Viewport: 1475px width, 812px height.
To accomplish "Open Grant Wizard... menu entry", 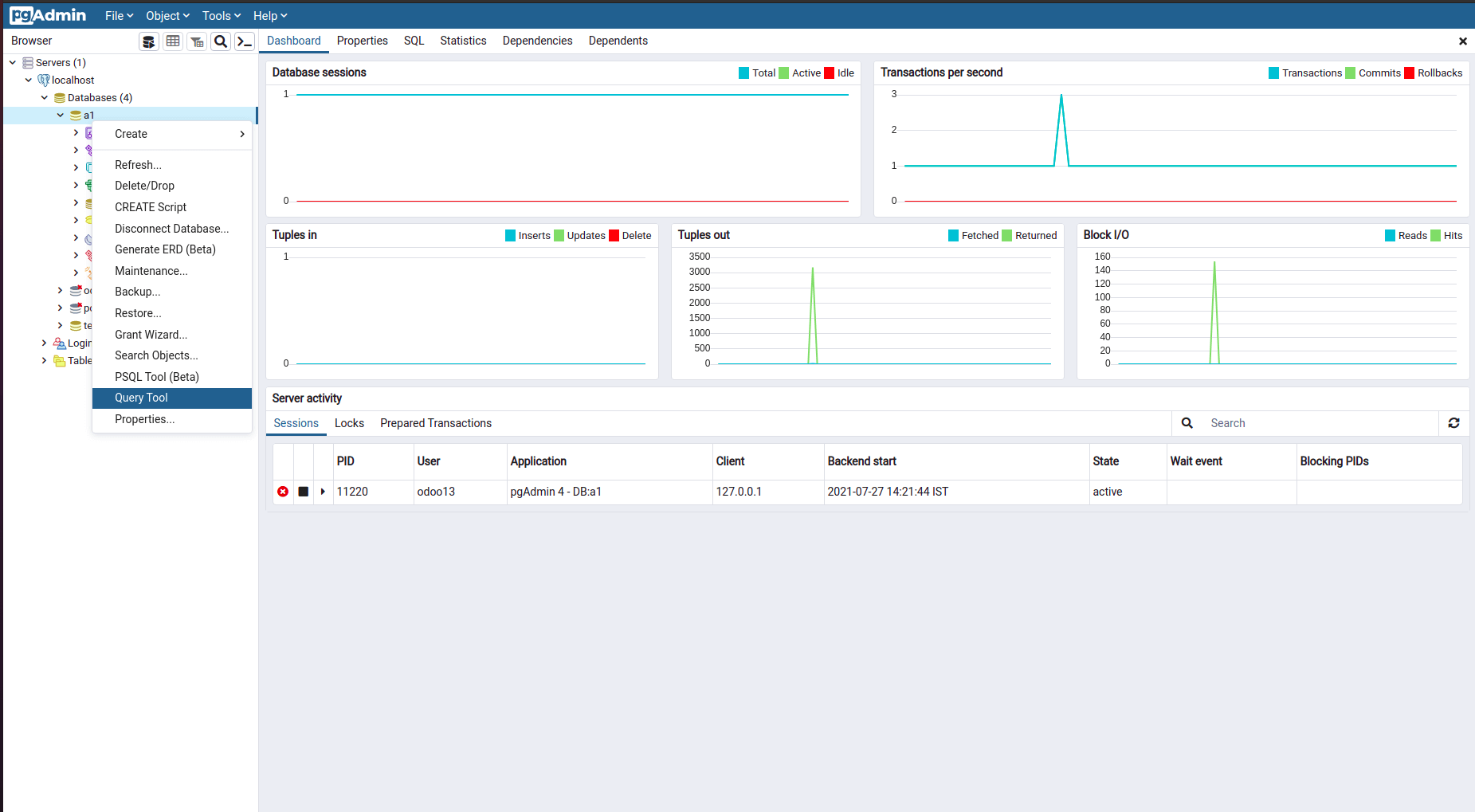I will 172,335.
